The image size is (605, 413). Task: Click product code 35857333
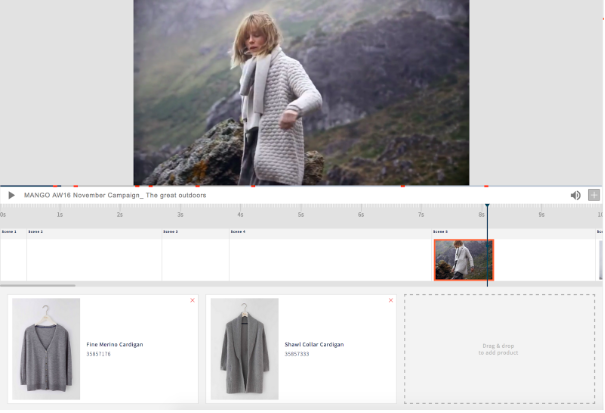pyautogui.click(x=297, y=354)
